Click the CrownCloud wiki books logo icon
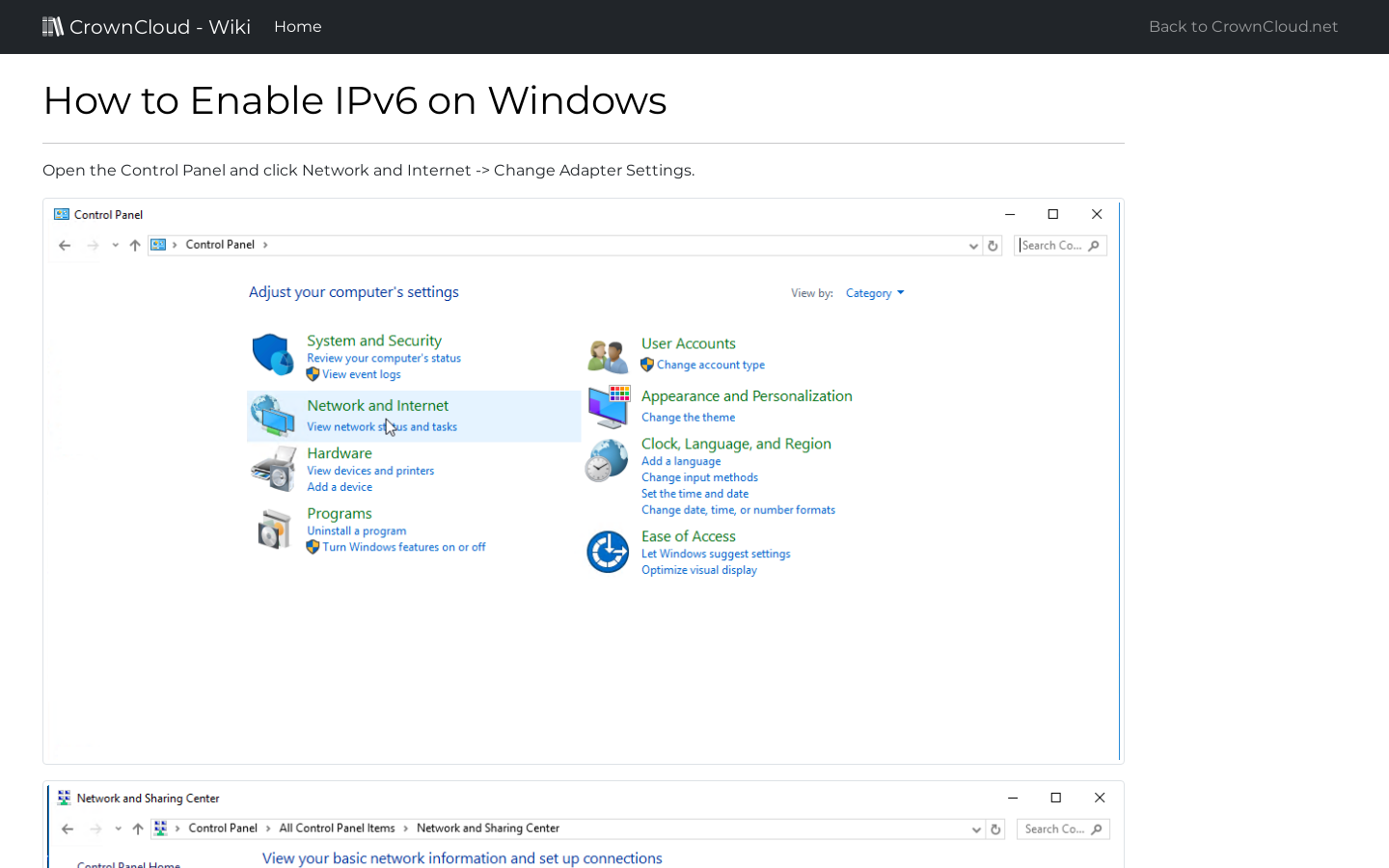The height and width of the screenshot is (868, 1389). [53, 26]
